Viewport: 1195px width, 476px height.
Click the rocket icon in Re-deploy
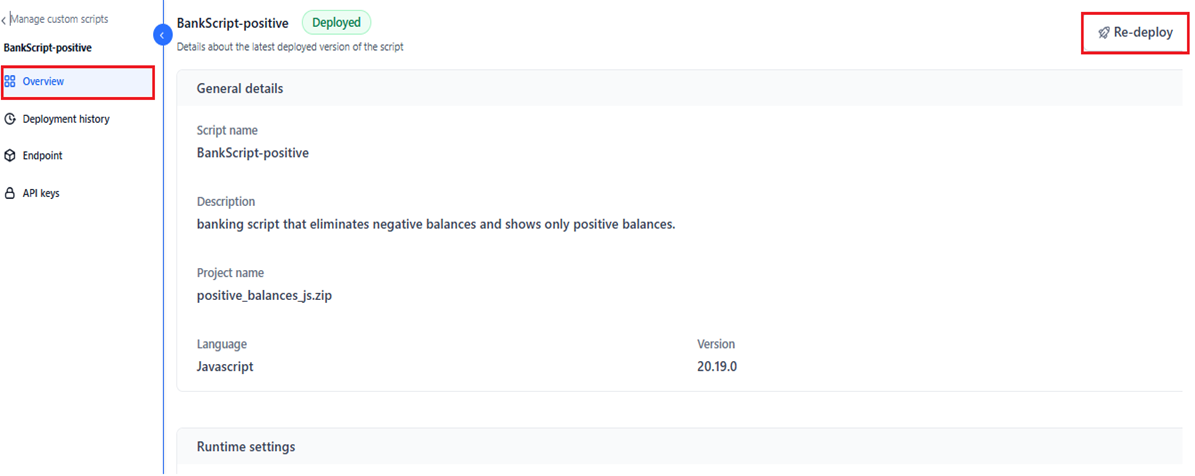(1104, 33)
